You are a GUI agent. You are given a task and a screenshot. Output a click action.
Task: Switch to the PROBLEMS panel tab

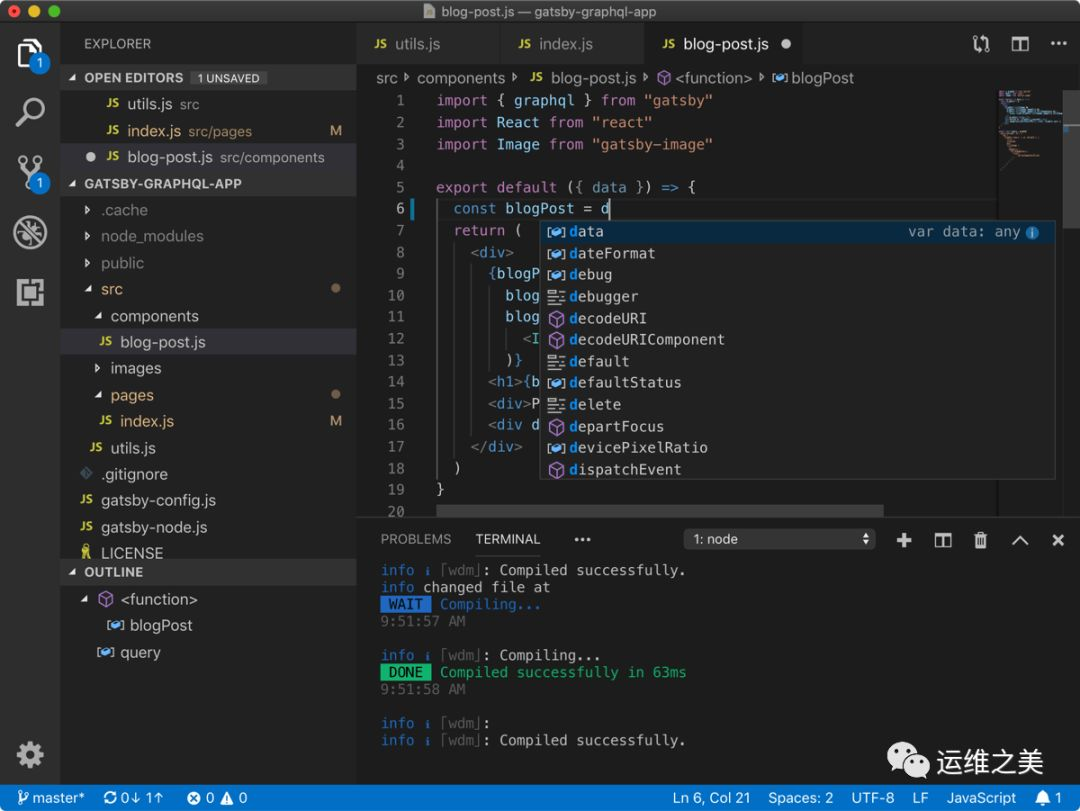tap(415, 539)
